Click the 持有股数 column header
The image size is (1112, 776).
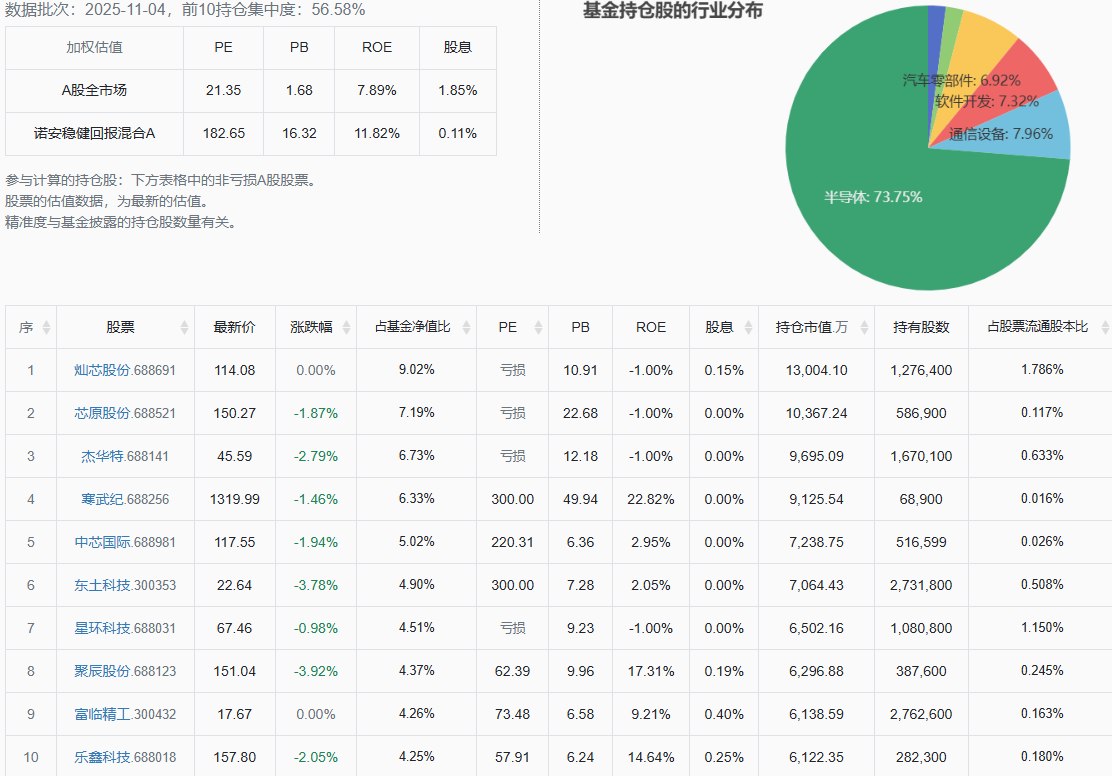pos(921,327)
